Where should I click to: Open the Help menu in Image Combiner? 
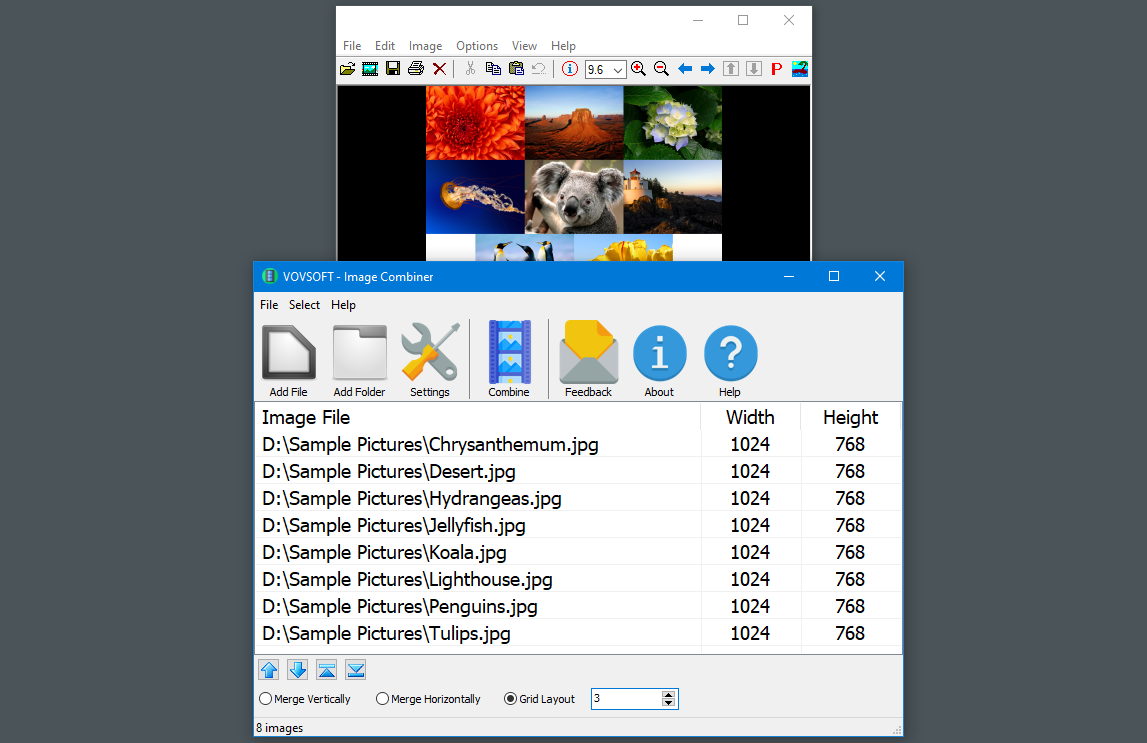click(343, 305)
